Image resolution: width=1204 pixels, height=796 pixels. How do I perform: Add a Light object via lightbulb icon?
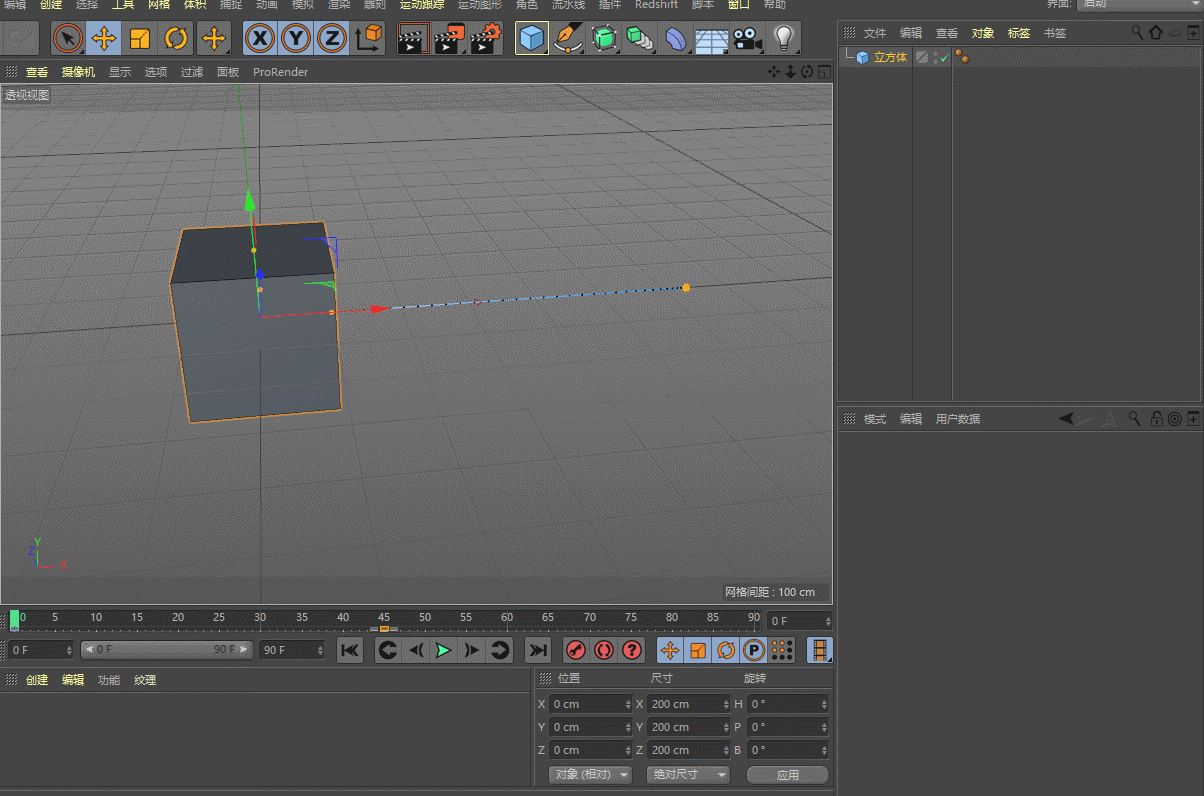[x=783, y=39]
